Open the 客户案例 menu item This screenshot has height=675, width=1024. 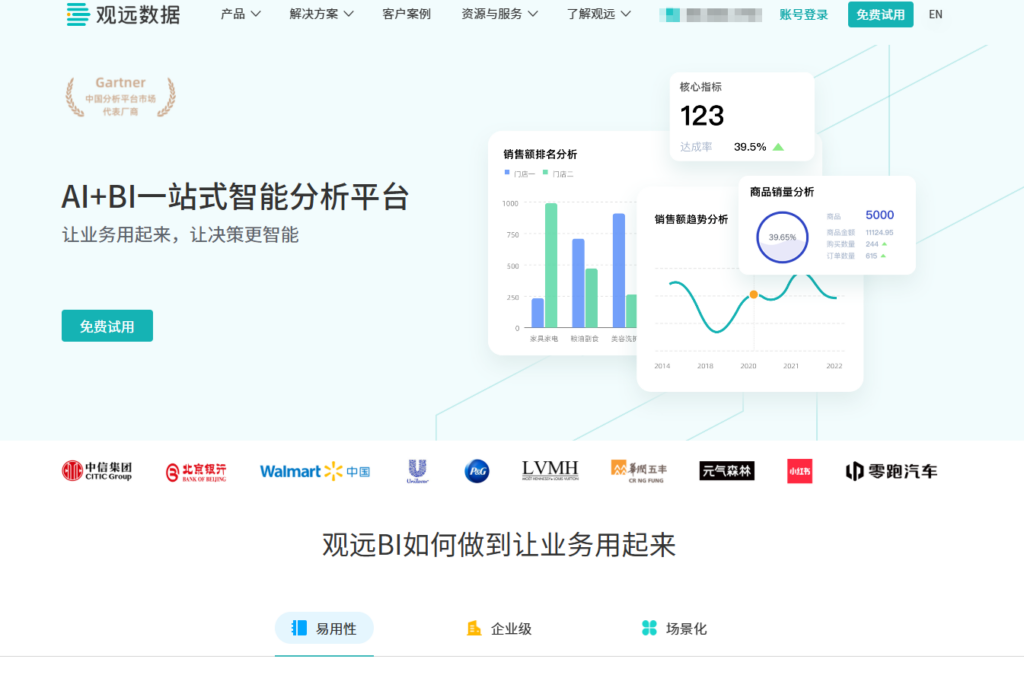pos(406,14)
